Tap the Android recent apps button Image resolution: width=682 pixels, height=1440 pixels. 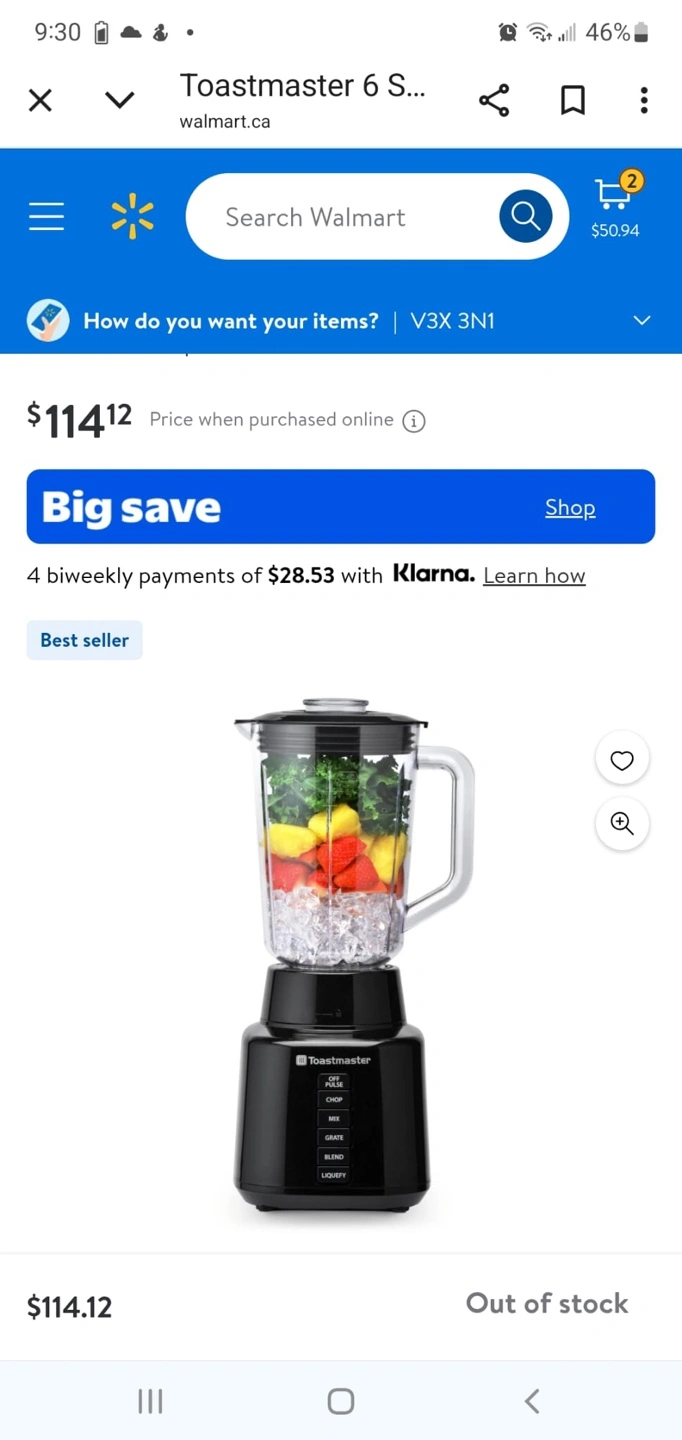[150, 1401]
